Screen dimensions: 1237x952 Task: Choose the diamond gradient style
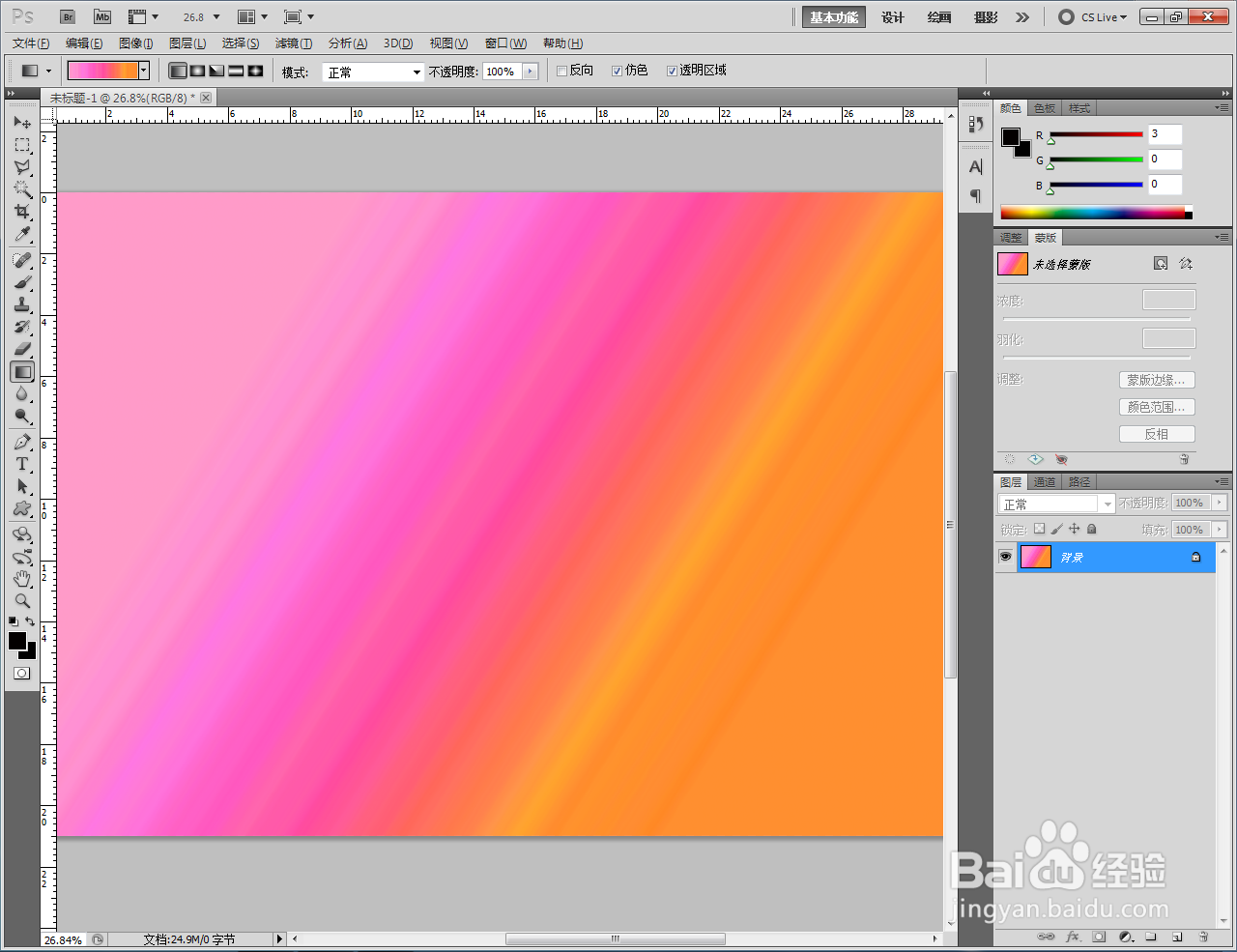tap(255, 71)
